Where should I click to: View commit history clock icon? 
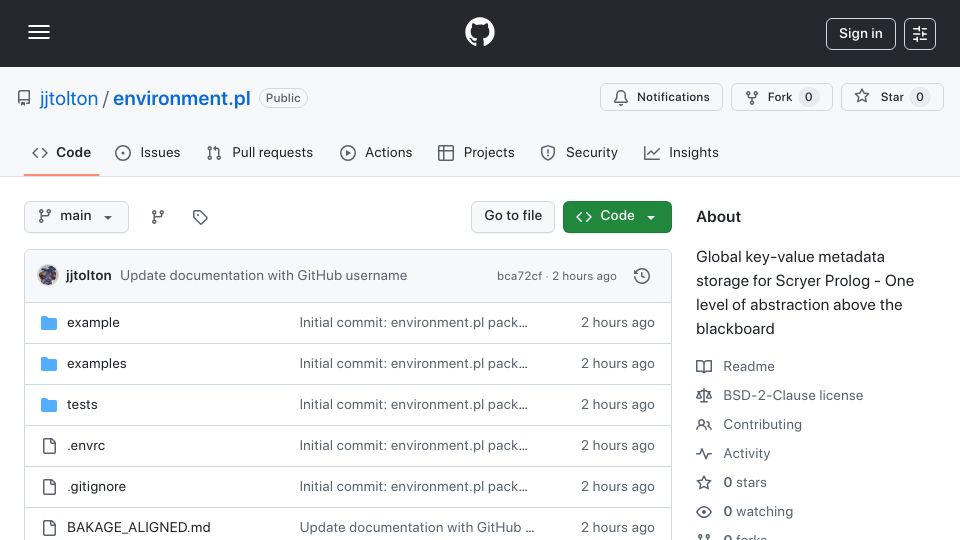coord(642,276)
